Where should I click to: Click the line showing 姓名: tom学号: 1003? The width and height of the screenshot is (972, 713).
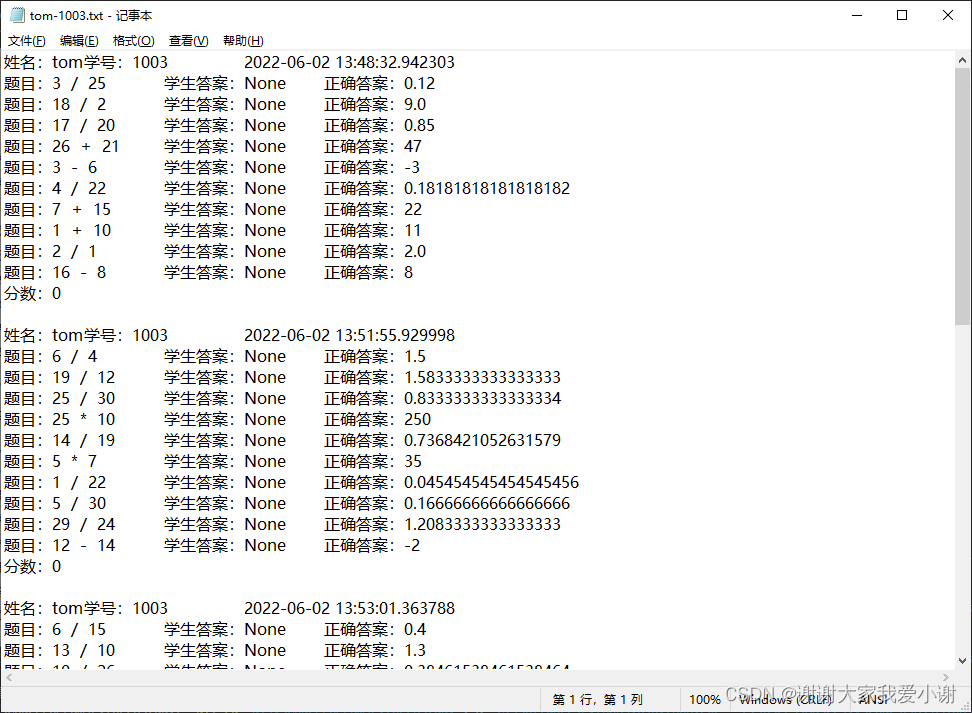tap(90, 61)
